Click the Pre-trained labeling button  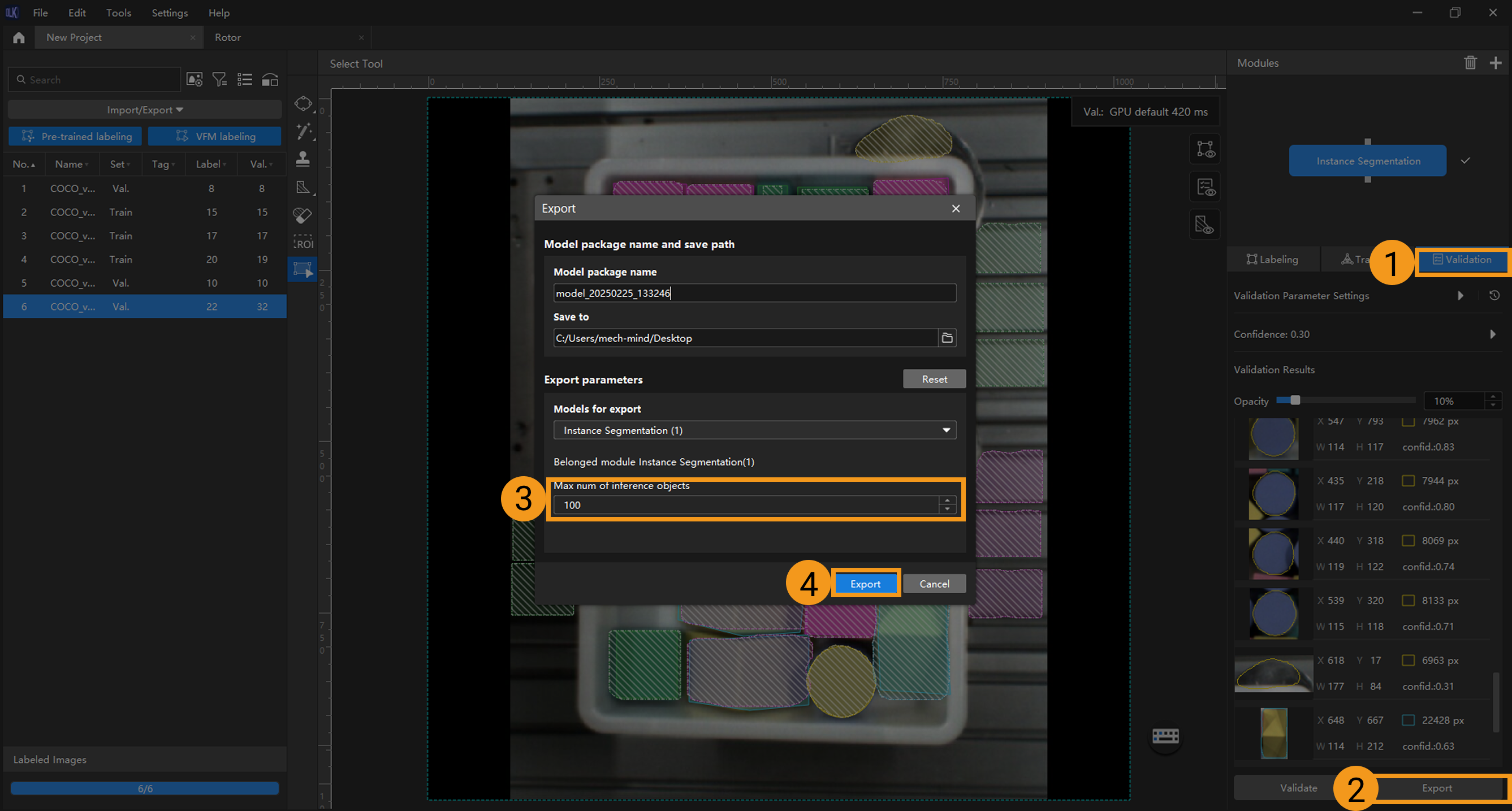click(75, 136)
